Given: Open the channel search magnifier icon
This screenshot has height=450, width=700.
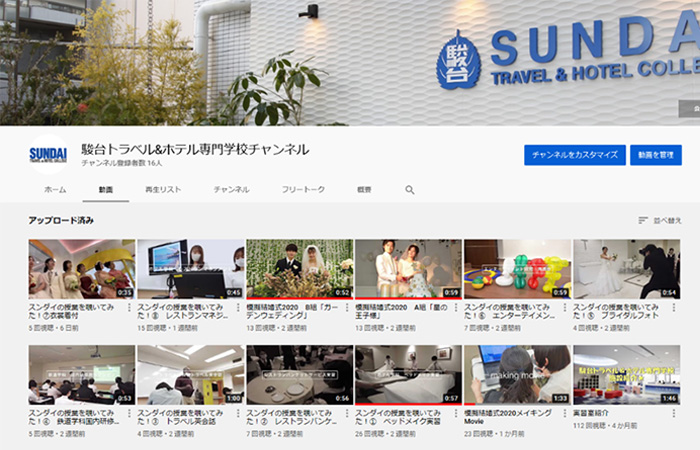Looking at the screenshot, I should 409,190.
